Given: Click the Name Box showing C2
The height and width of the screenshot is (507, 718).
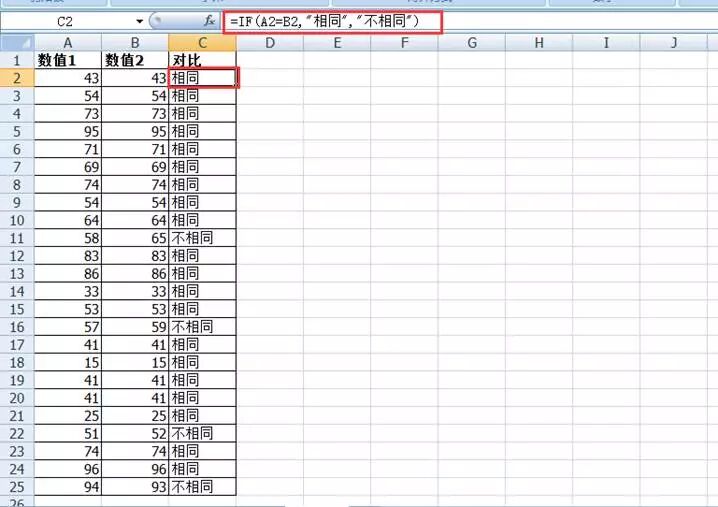Looking at the screenshot, I should [x=67, y=22].
